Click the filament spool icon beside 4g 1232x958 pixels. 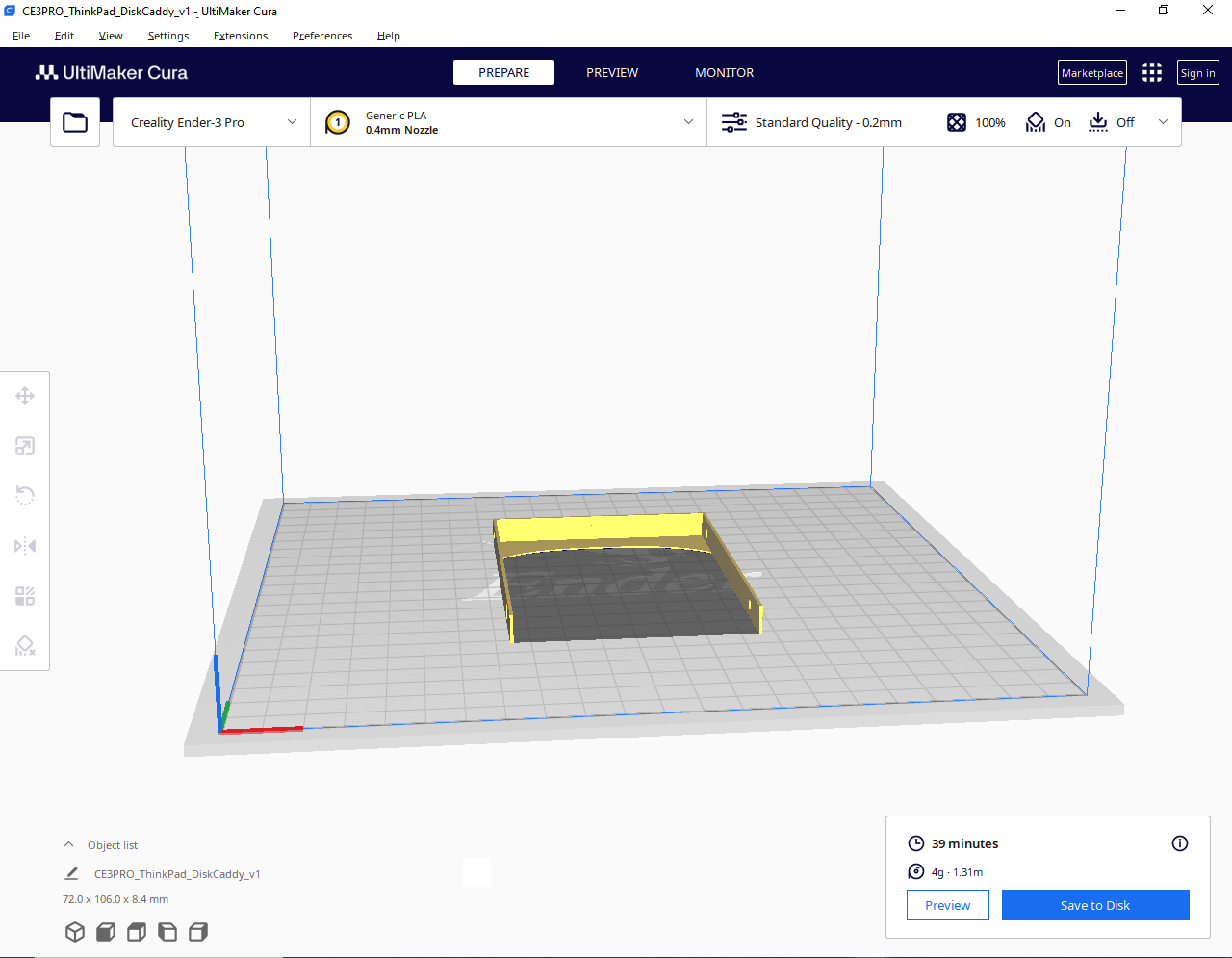(x=916, y=871)
